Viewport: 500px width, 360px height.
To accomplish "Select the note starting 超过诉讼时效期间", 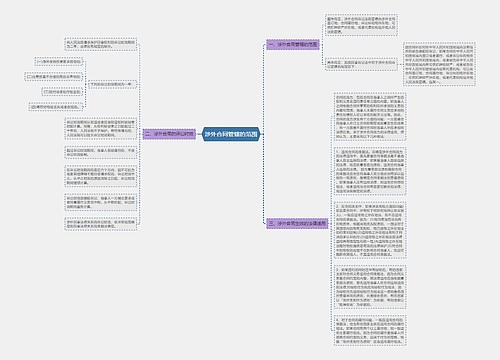I will 101,152.
